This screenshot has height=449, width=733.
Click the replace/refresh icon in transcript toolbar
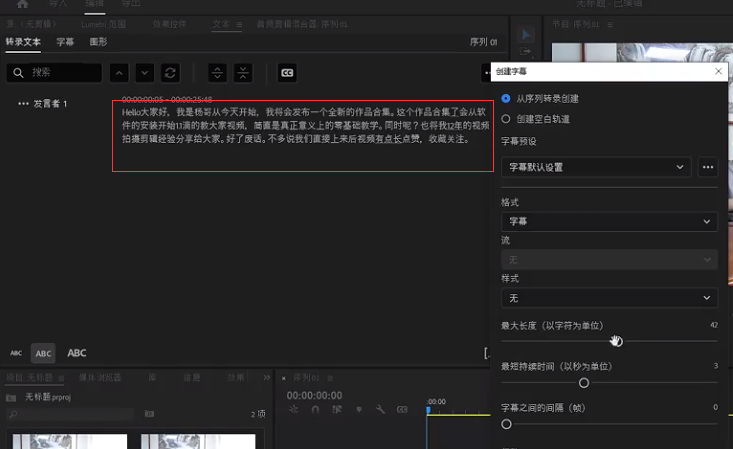coord(170,73)
